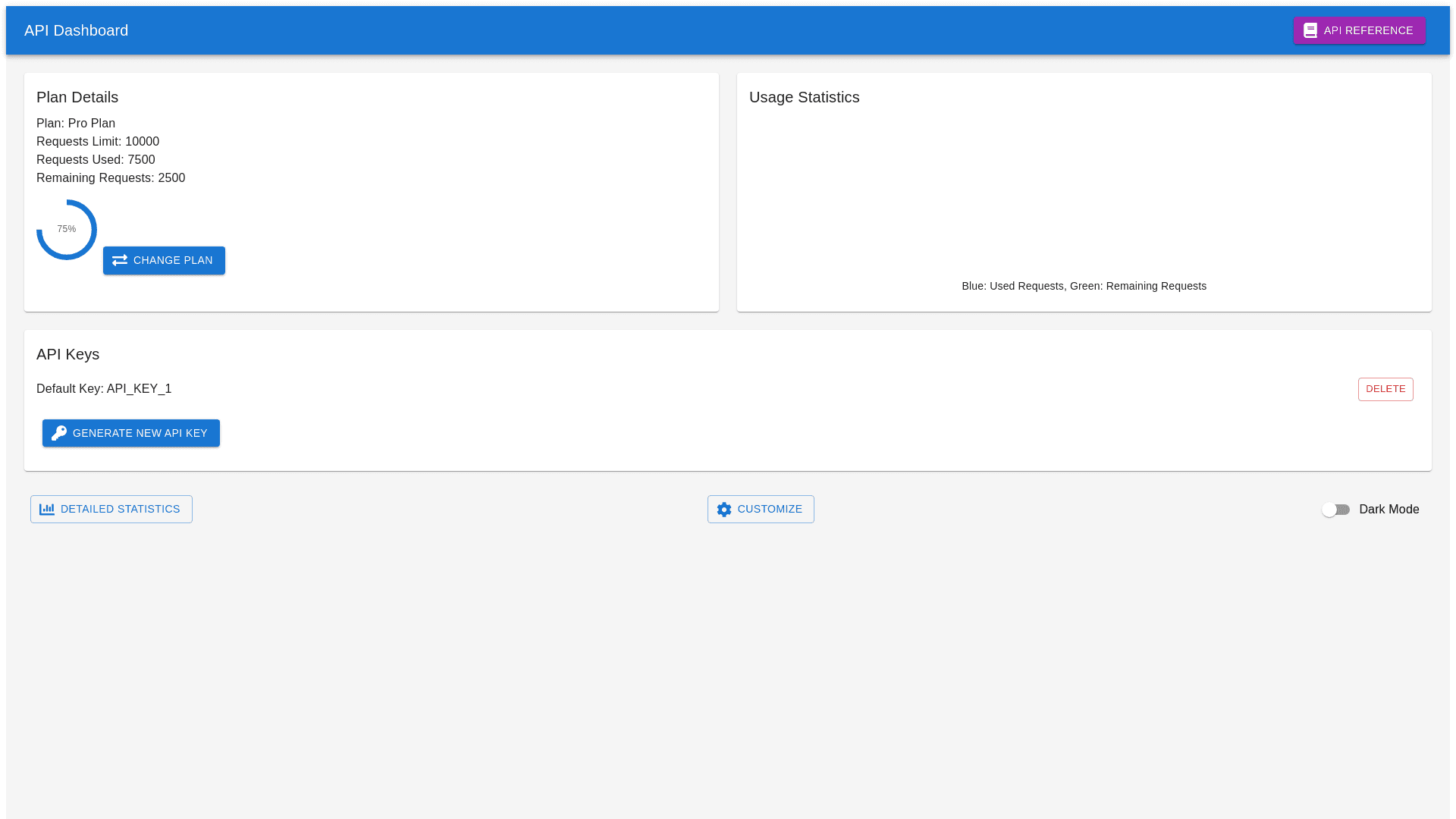Click the 75% circular usage progress ring
The image size is (1456, 819).
coord(67,230)
